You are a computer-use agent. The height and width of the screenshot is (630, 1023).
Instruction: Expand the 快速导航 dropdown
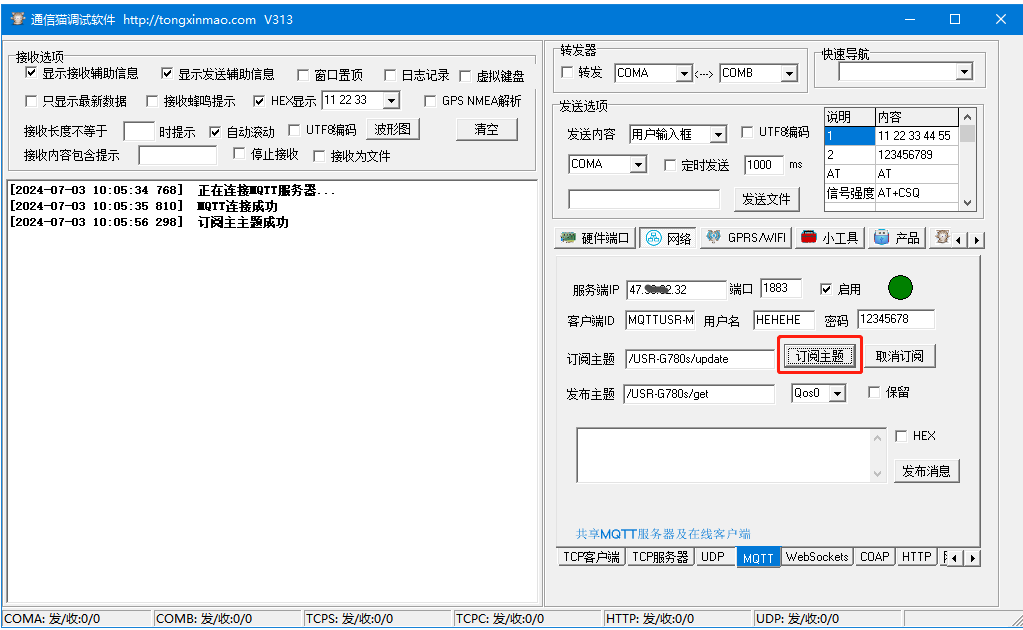[964, 72]
